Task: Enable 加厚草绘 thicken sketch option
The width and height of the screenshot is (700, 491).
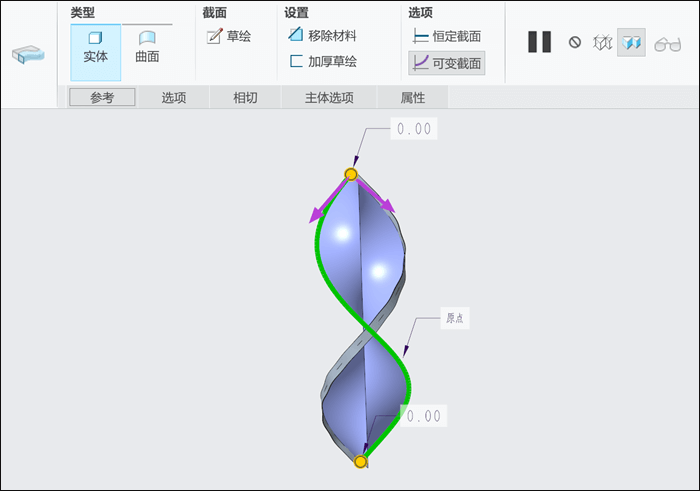Action: [322, 61]
